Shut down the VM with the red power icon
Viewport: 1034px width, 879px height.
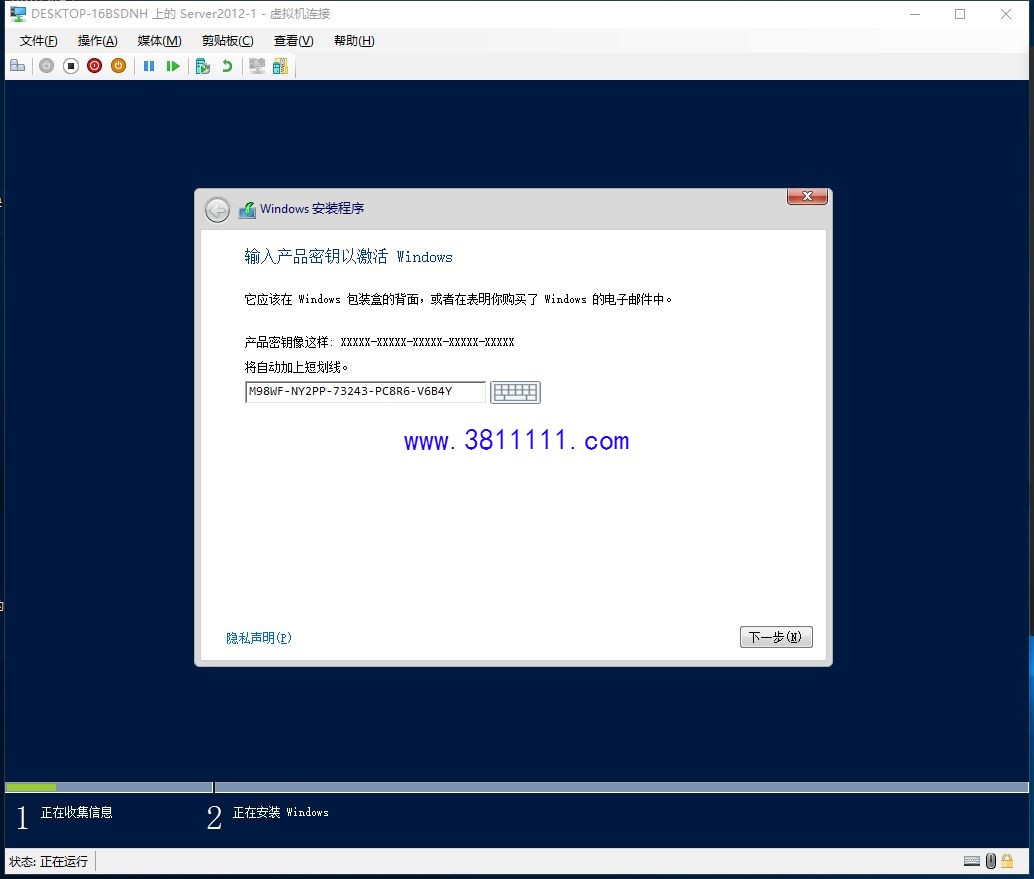click(x=94, y=66)
